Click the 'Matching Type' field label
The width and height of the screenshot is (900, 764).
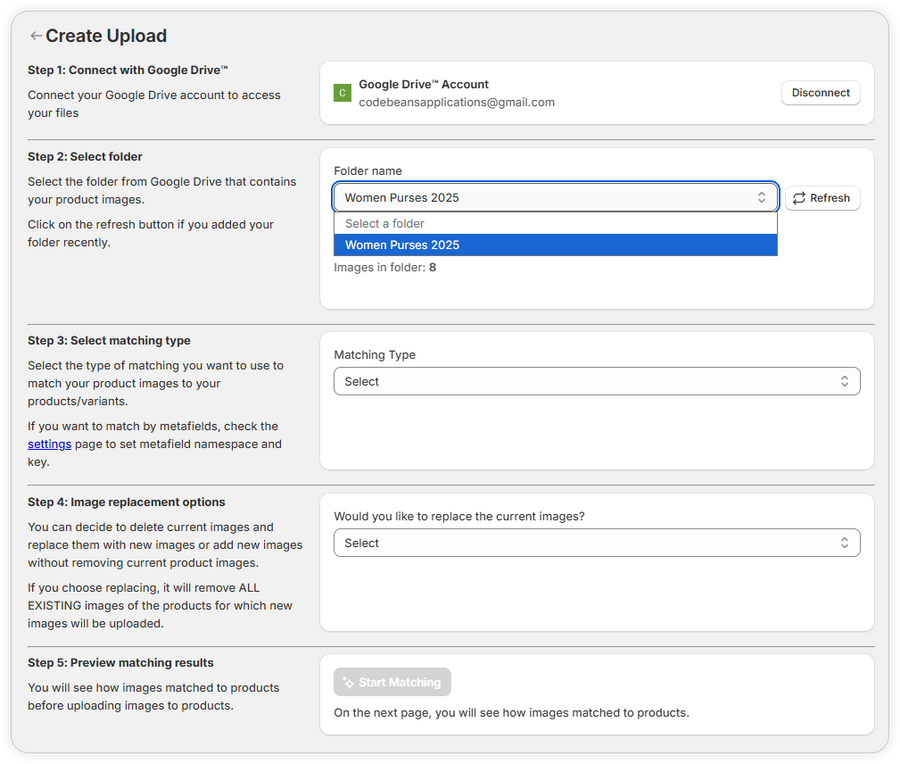click(x=375, y=355)
